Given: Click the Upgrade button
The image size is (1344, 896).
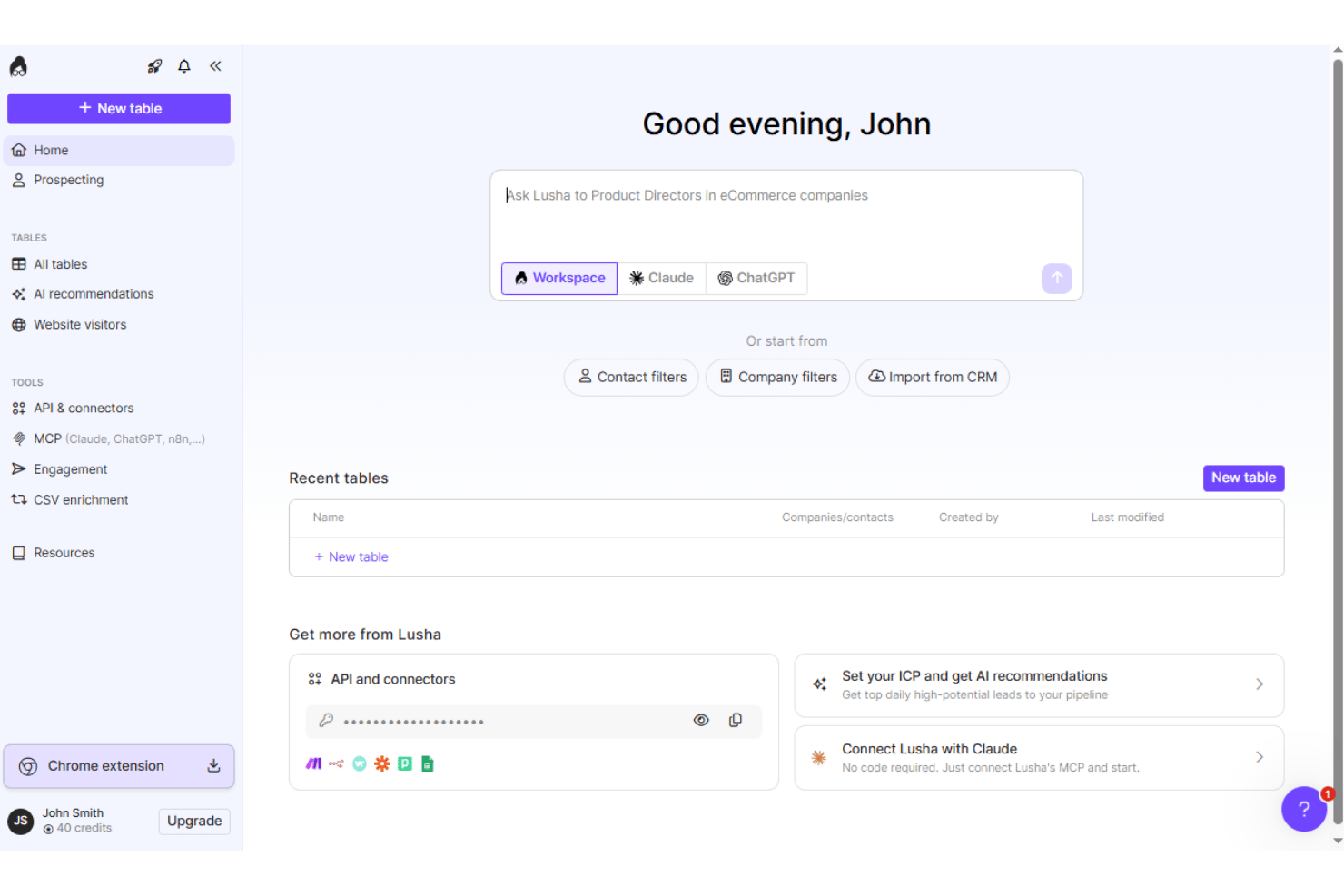Looking at the screenshot, I should click(194, 821).
